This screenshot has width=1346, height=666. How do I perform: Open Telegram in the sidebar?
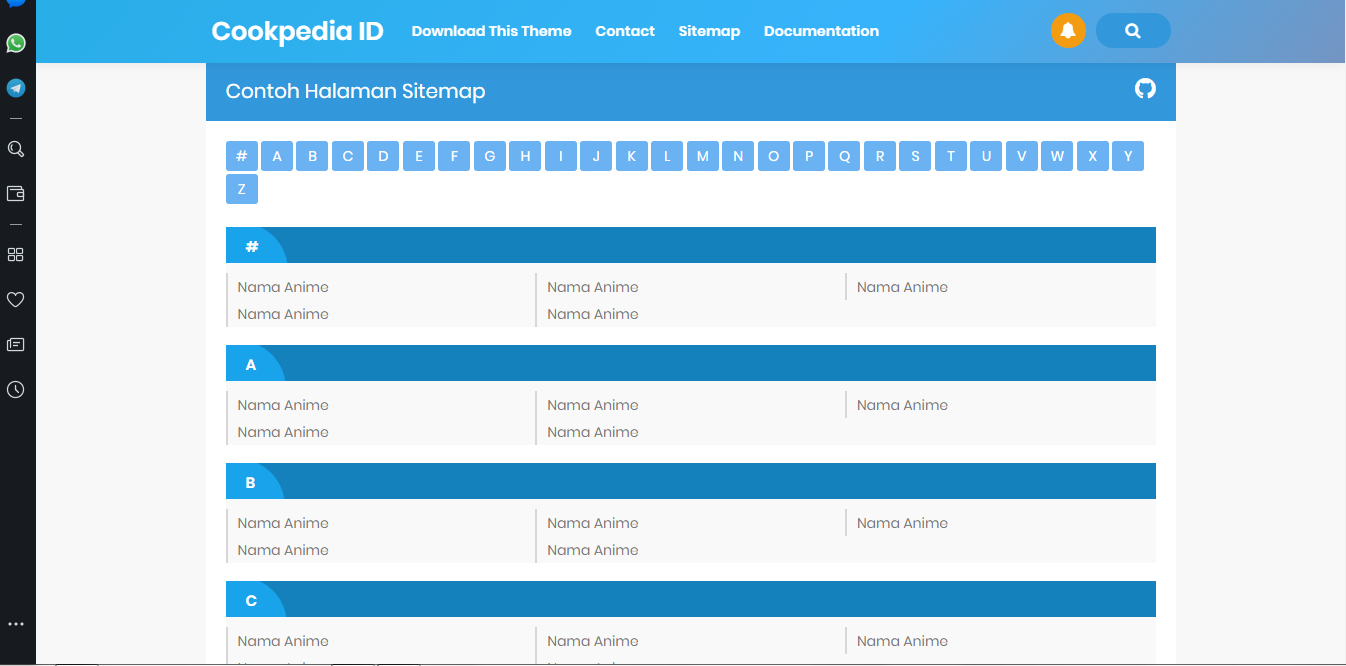coord(15,88)
